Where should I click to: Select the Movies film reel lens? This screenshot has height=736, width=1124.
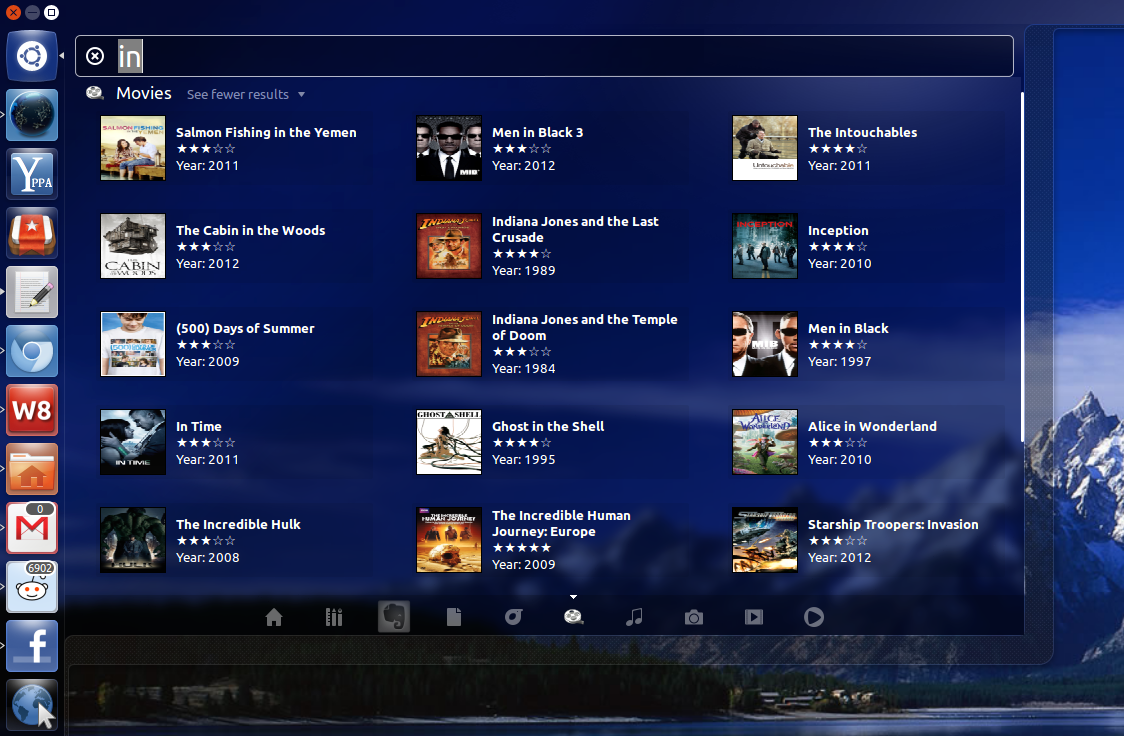[573, 617]
